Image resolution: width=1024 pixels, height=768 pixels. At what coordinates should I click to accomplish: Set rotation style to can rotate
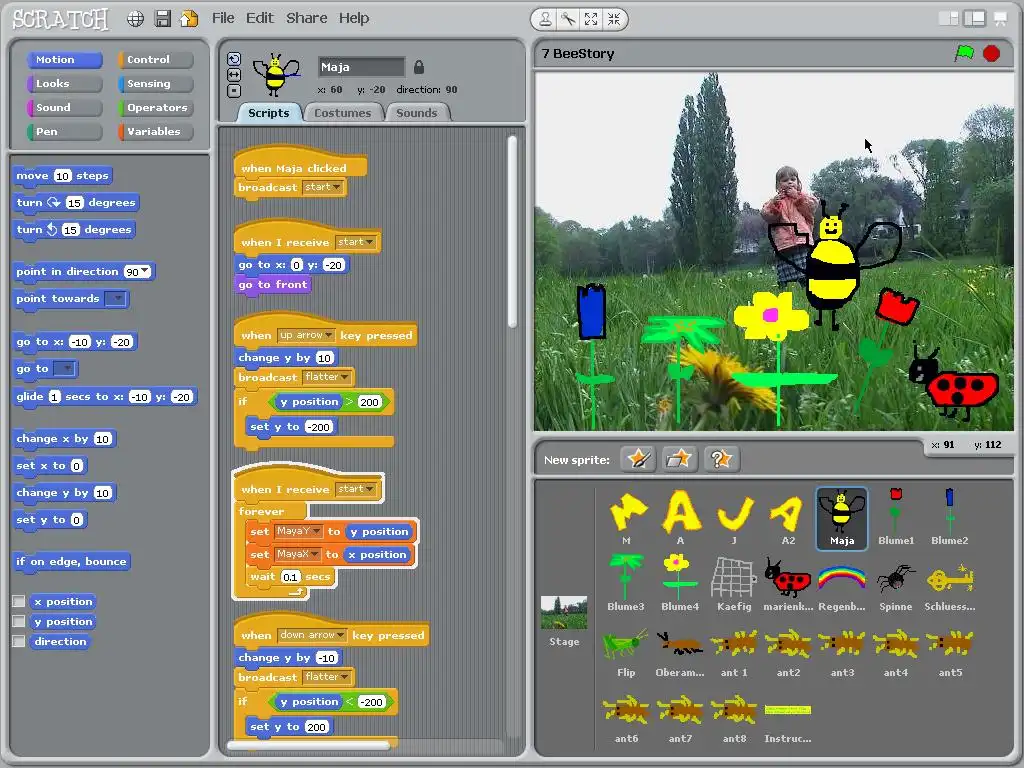click(234, 59)
